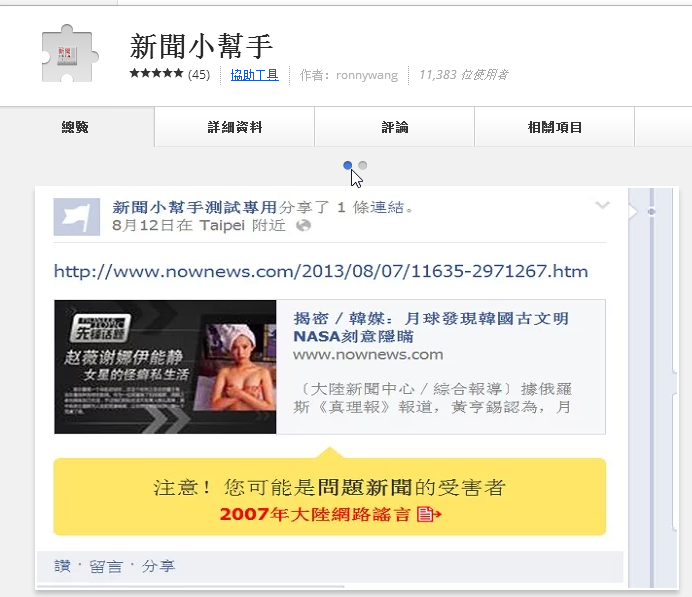Click the red document arrow icon in the yellow warning
692x597 pixels.
[x=429, y=514]
